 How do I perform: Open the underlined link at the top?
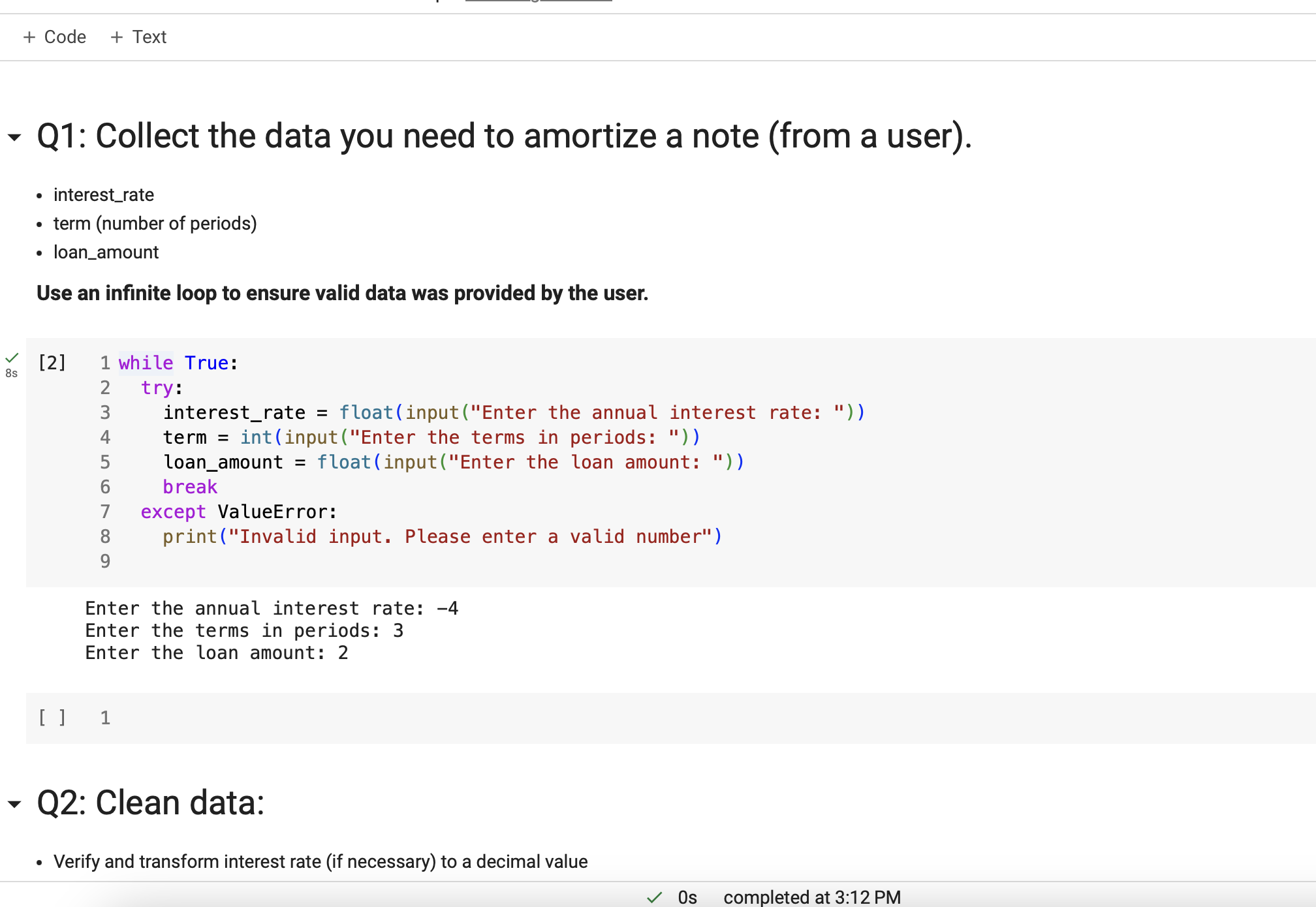pyautogui.click(x=538, y=3)
